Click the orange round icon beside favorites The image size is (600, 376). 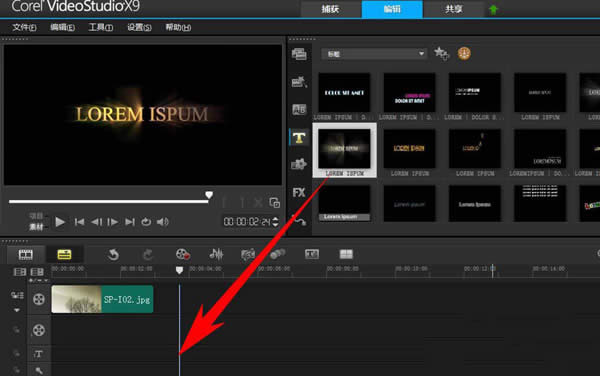pyautogui.click(x=464, y=54)
